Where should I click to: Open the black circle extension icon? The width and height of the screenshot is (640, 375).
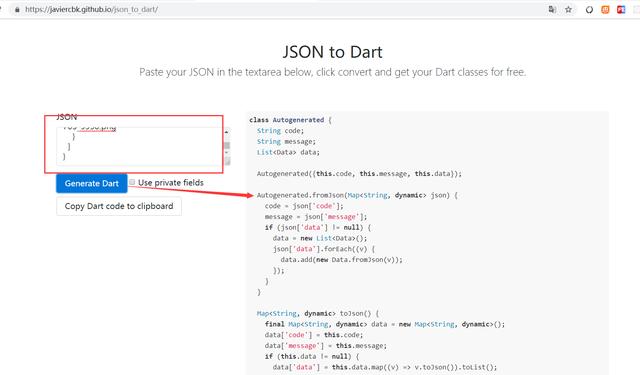pyautogui.click(x=589, y=9)
